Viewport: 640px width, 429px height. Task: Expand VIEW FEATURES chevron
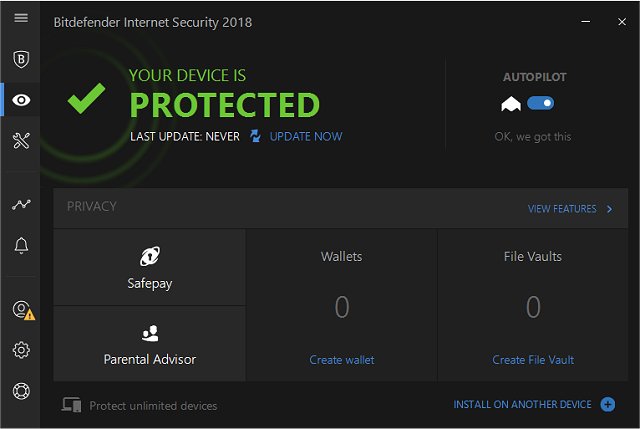(610, 209)
